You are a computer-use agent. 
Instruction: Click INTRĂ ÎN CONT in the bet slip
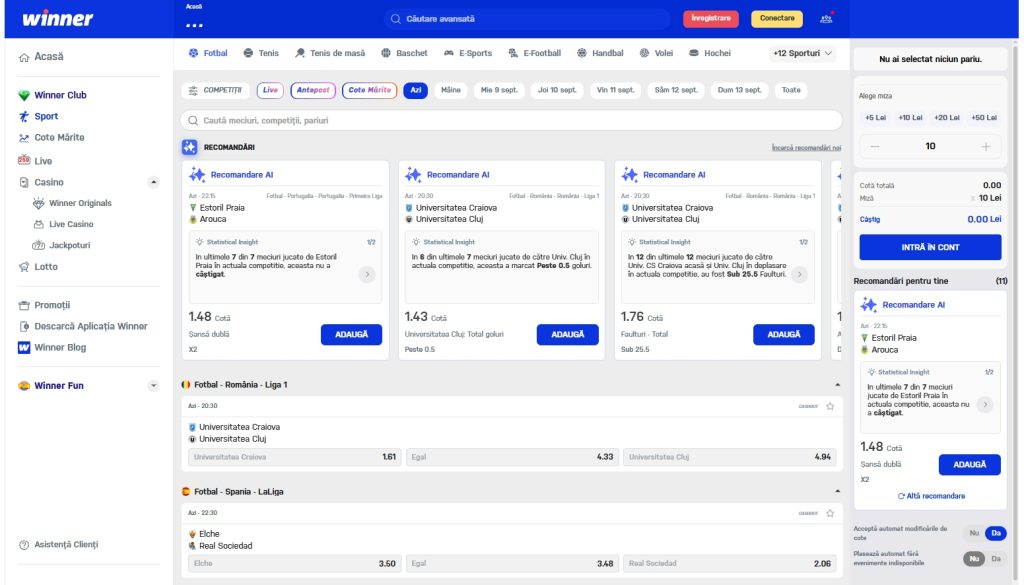[x=930, y=247]
